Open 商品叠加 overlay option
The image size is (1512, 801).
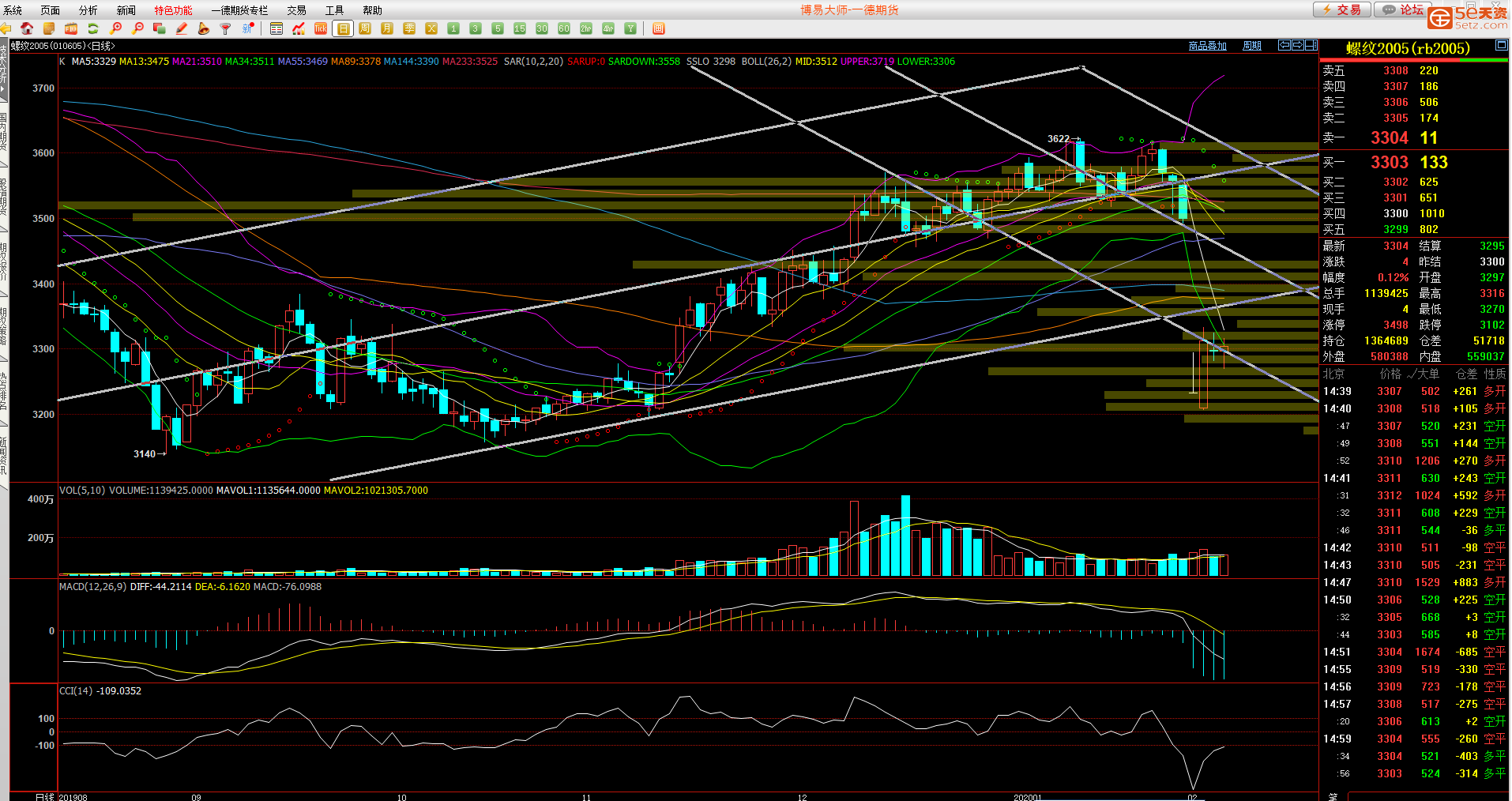click(x=1207, y=46)
